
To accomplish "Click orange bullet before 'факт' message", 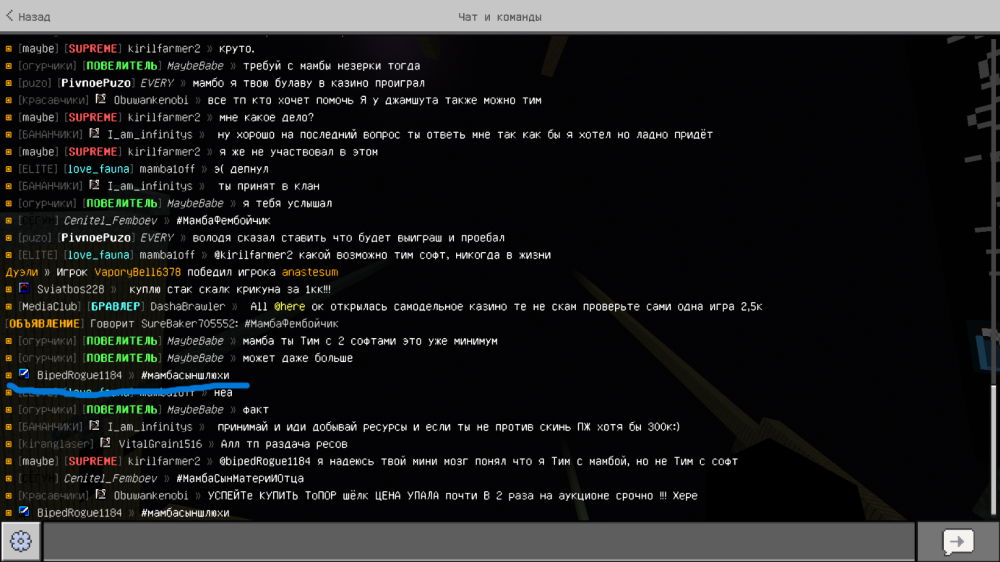I will 8,410.
